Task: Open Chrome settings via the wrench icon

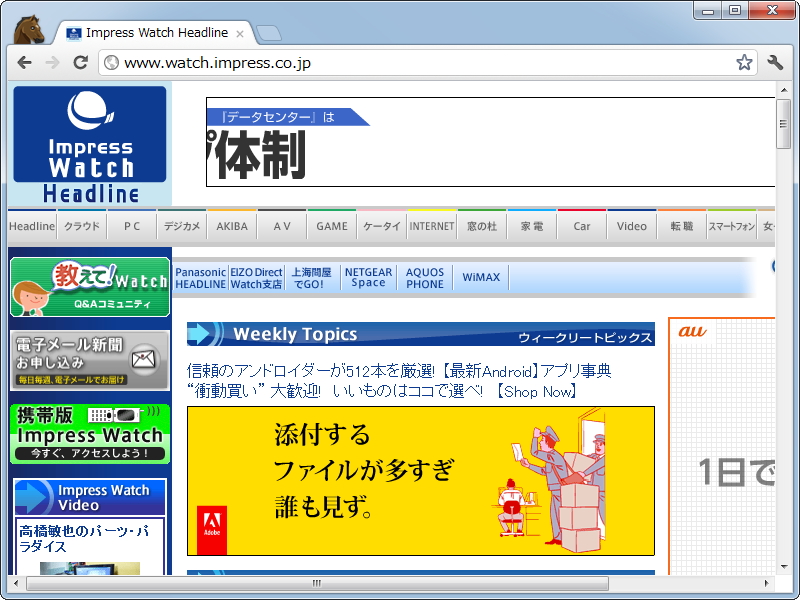Action: (x=774, y=61)
